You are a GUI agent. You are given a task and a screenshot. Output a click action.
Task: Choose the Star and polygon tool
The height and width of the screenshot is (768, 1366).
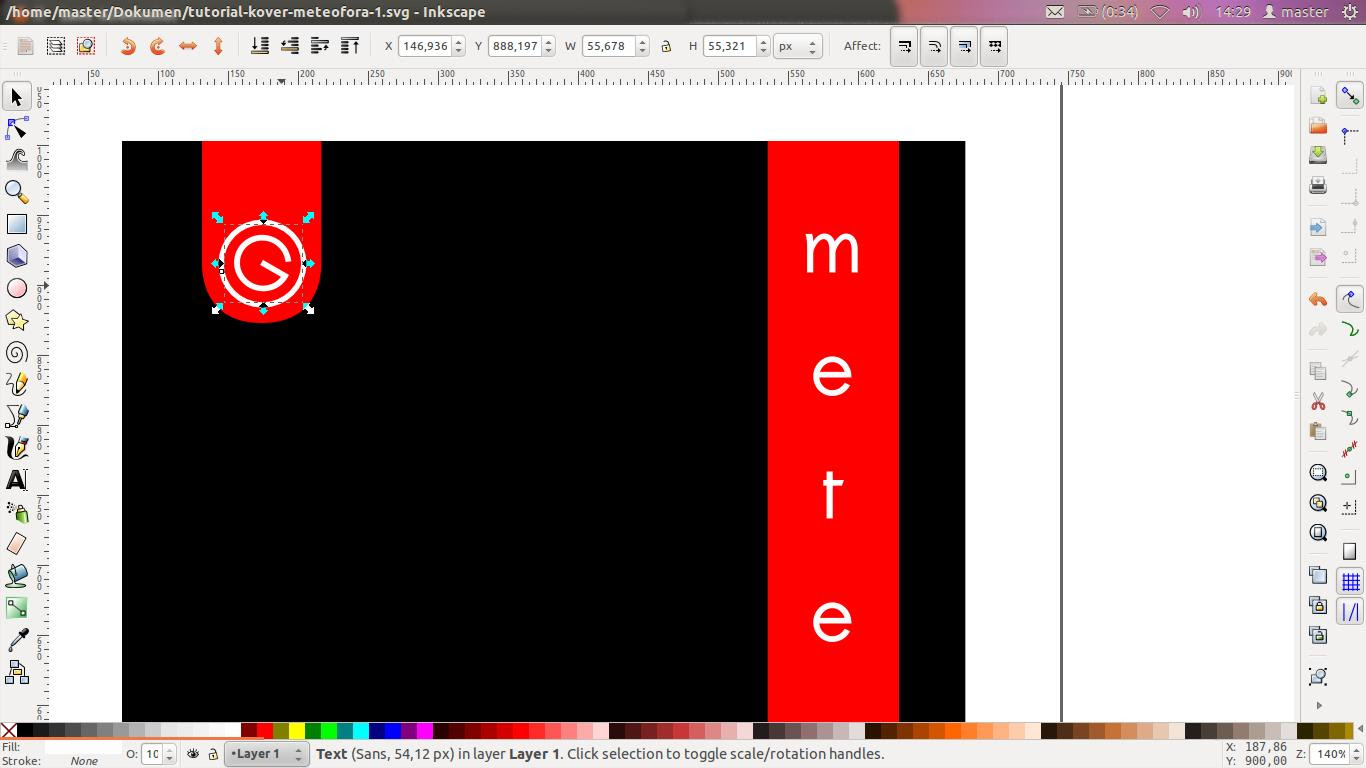click(x=16, y=320)
